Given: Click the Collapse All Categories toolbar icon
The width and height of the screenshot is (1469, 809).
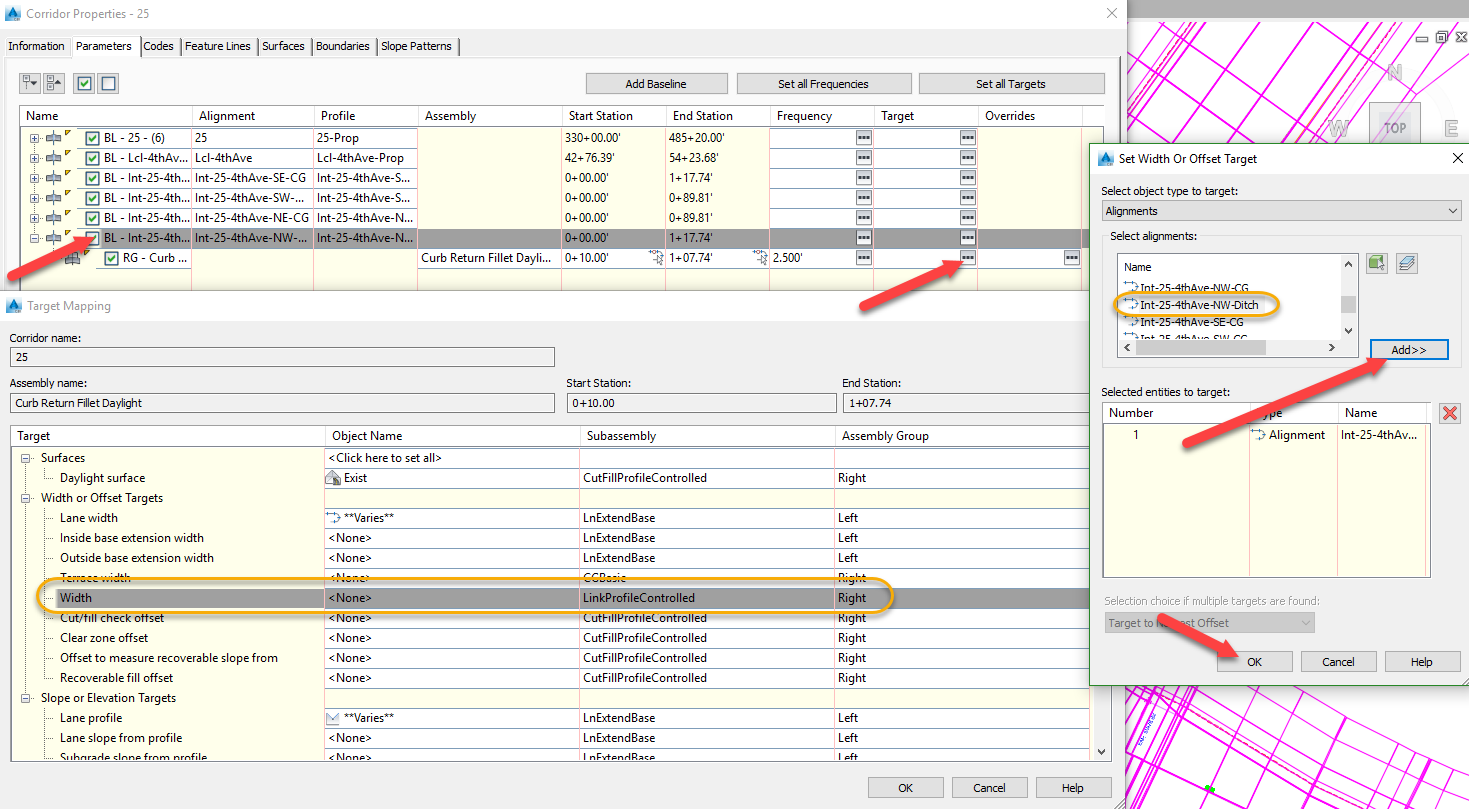Looking at the screenshot, I should pos(53,83).
